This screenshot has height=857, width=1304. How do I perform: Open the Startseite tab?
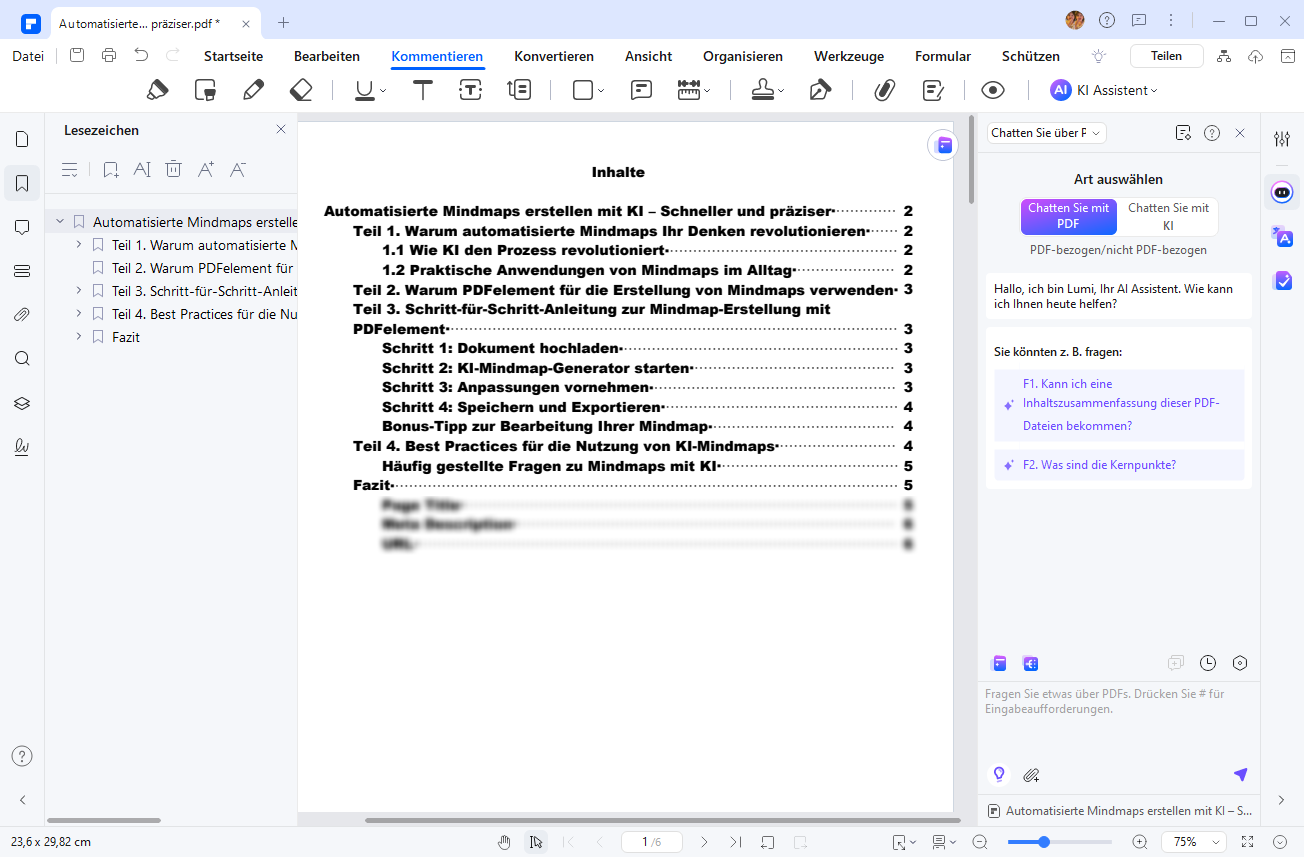(233, 56)
